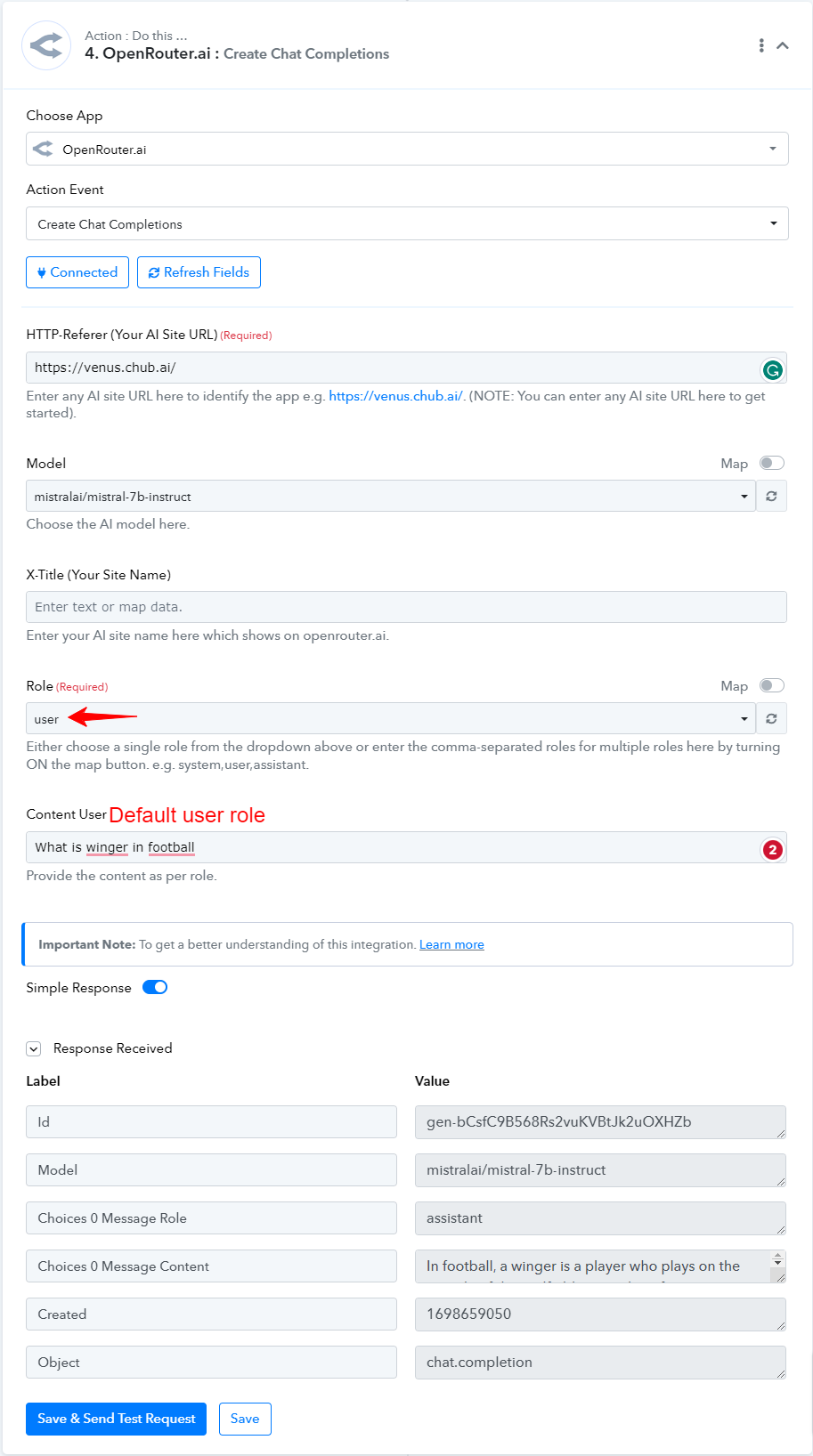The height and width of the screenshot is (1456, 813).
Task: Step down the Choices 0 Message Content scroll arrow
Action: click(777, 1263)
